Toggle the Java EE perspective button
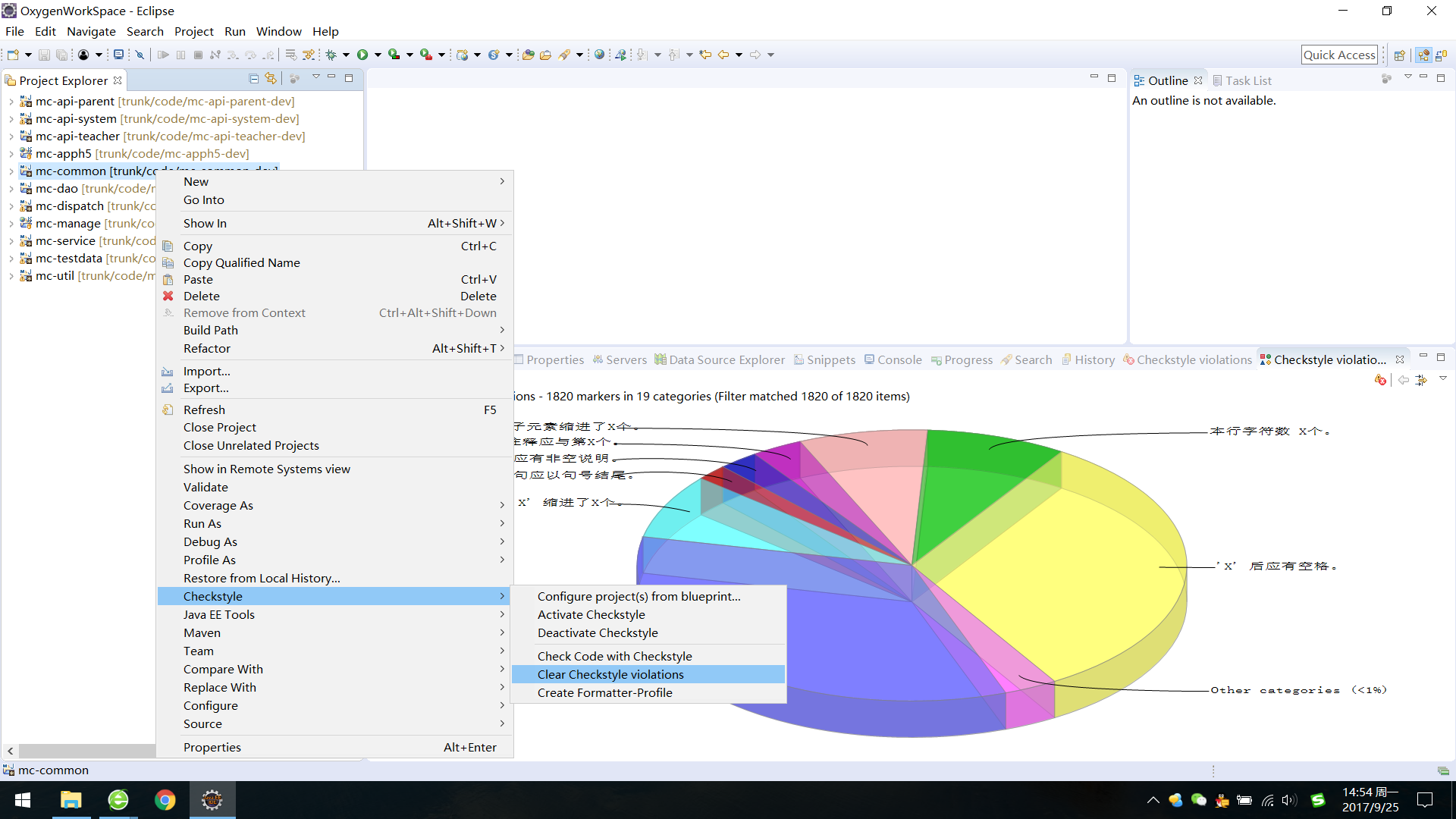The image size is (1456, 819). pos(1423,55)
